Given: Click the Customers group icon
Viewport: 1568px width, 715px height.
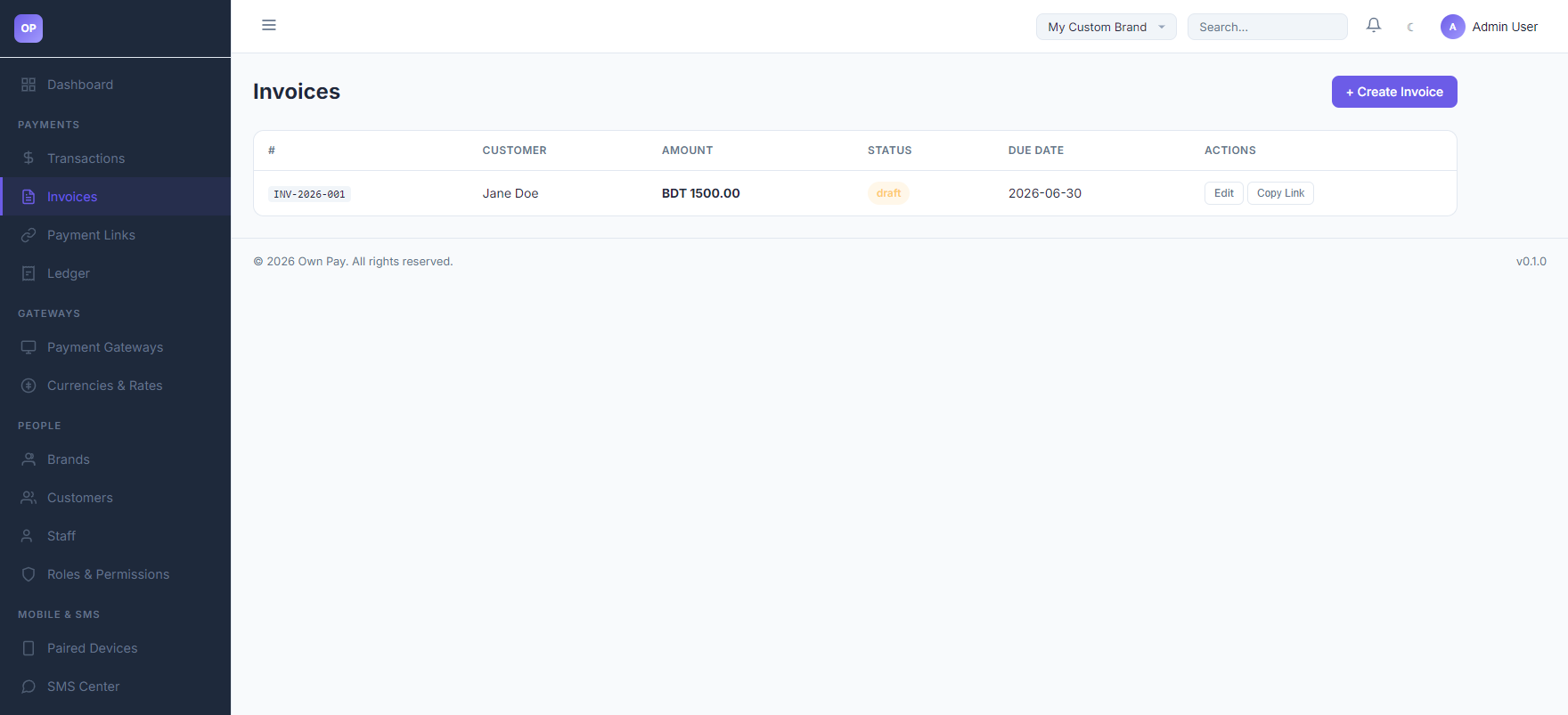Looking at the screenshot, I should [29, 498].
